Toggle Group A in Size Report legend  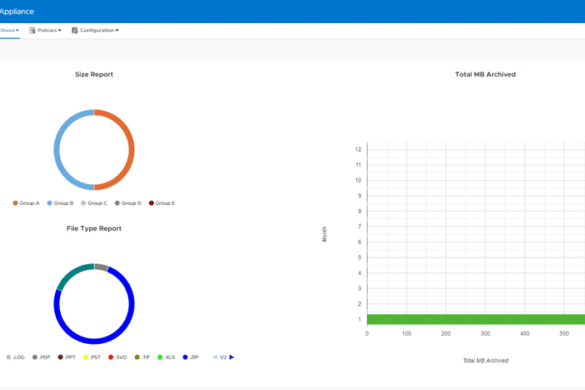(x=26, y=203)
